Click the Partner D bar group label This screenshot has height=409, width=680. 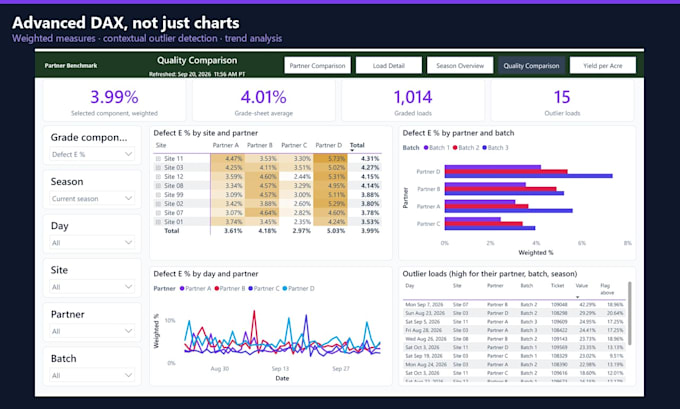[x=428, y=172]
